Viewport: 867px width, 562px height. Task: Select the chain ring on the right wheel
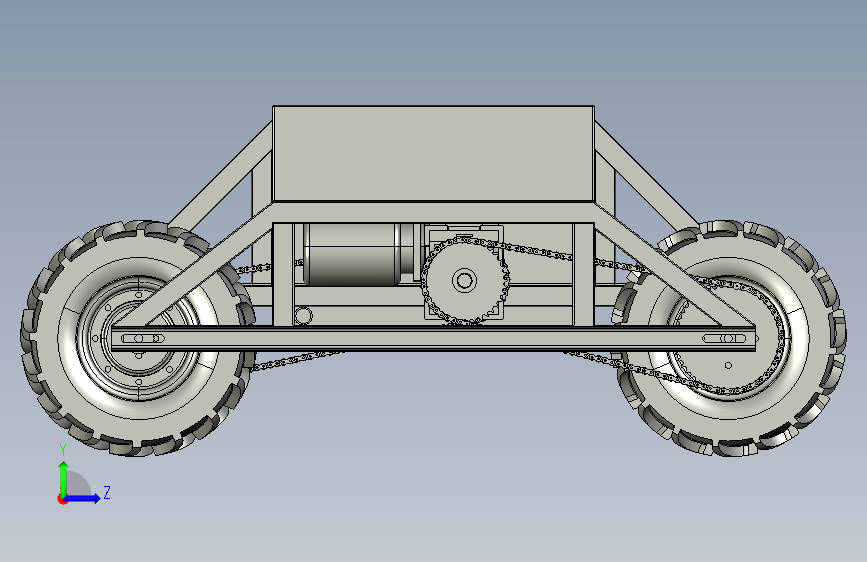coord(728,336)
